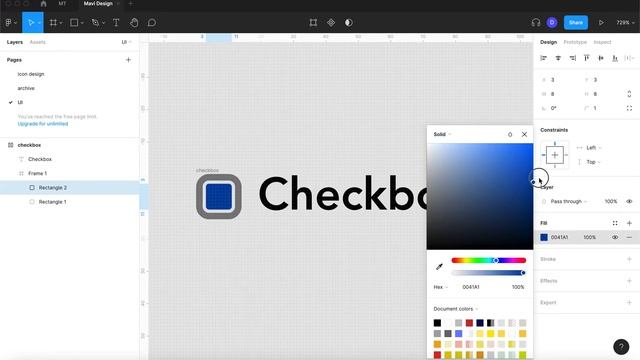Screen dimensions: 640x360
Task: Click the Share button
Action: click(576, 23)
